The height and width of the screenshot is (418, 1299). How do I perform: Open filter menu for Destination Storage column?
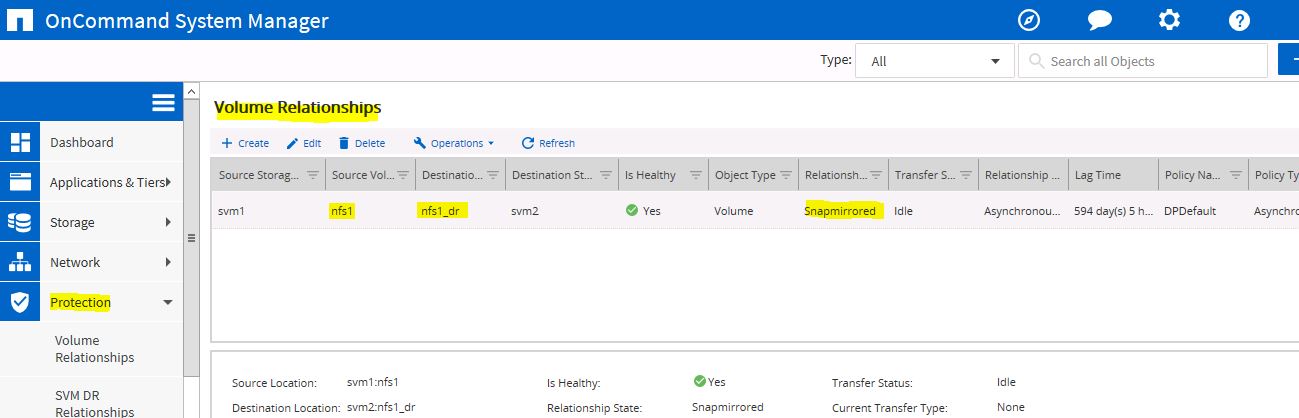[x=606, y=175]
